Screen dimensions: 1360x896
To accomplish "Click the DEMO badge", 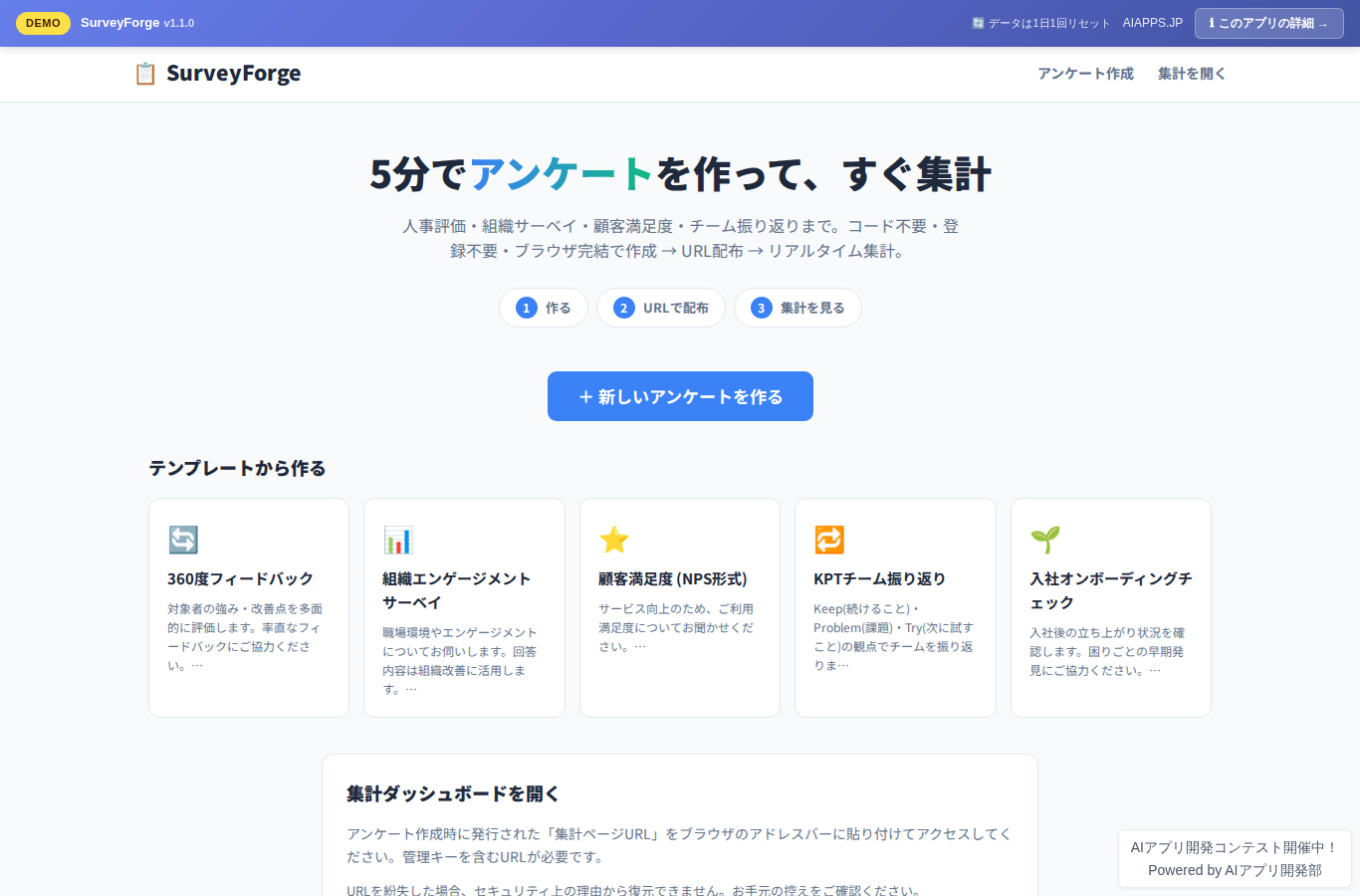I will click(x=43, y=23).
